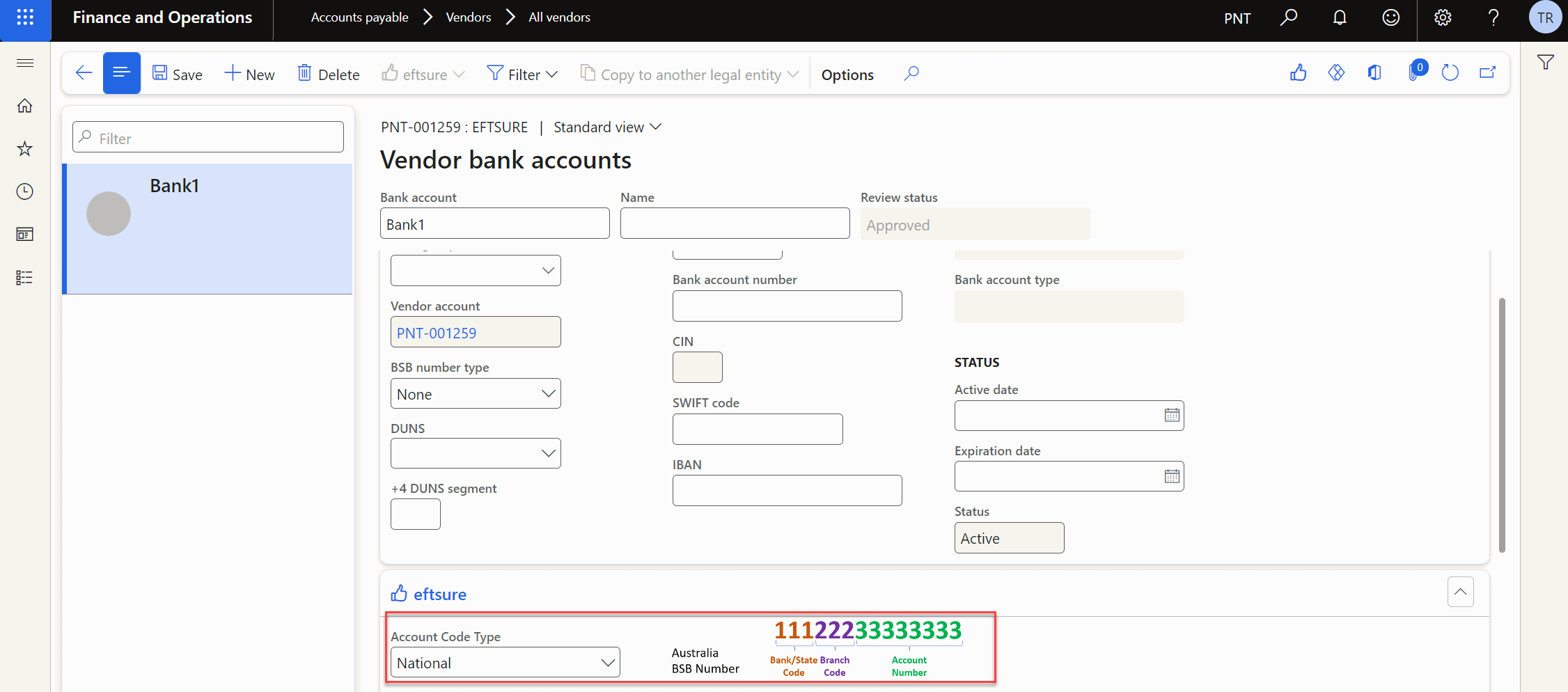This screenshot has width=1568, height=692.
Task: Open the Active date calendar picker
Action: pos(1172,416)
